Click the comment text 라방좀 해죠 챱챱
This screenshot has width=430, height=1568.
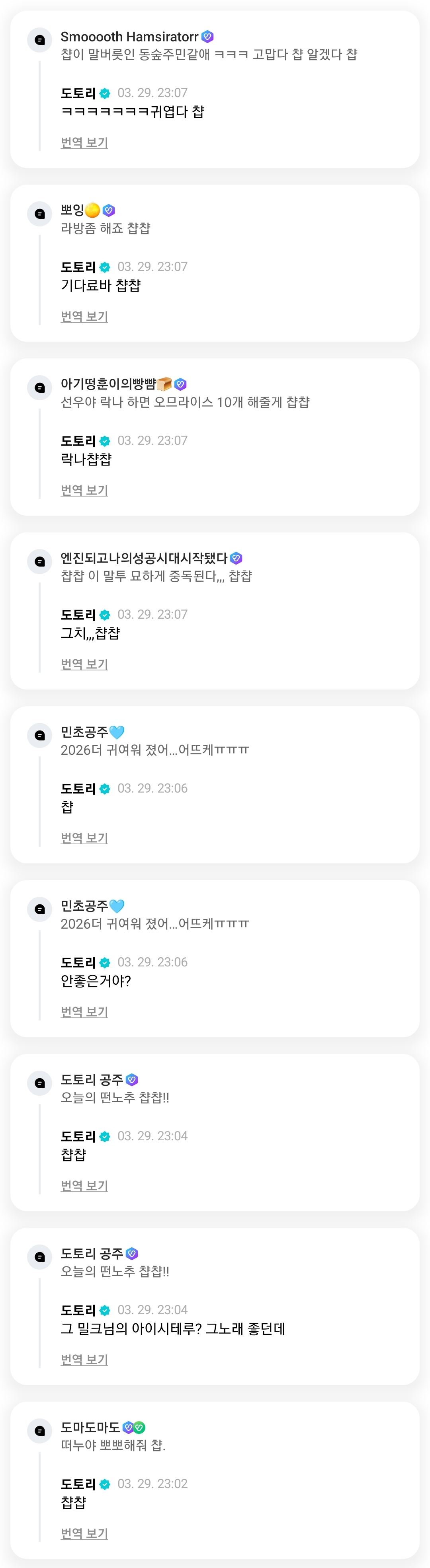point(106,228)
